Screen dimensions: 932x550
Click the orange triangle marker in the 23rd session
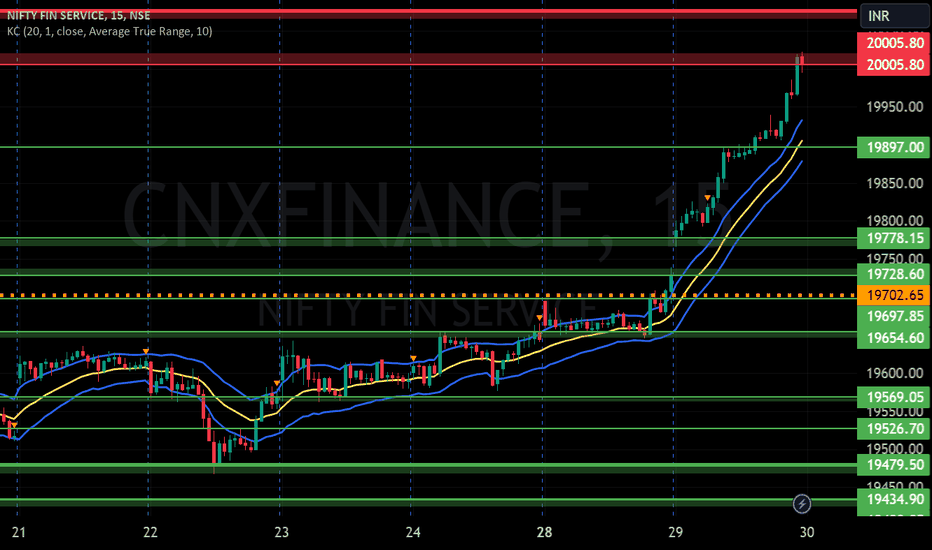(x=276, y=383)
